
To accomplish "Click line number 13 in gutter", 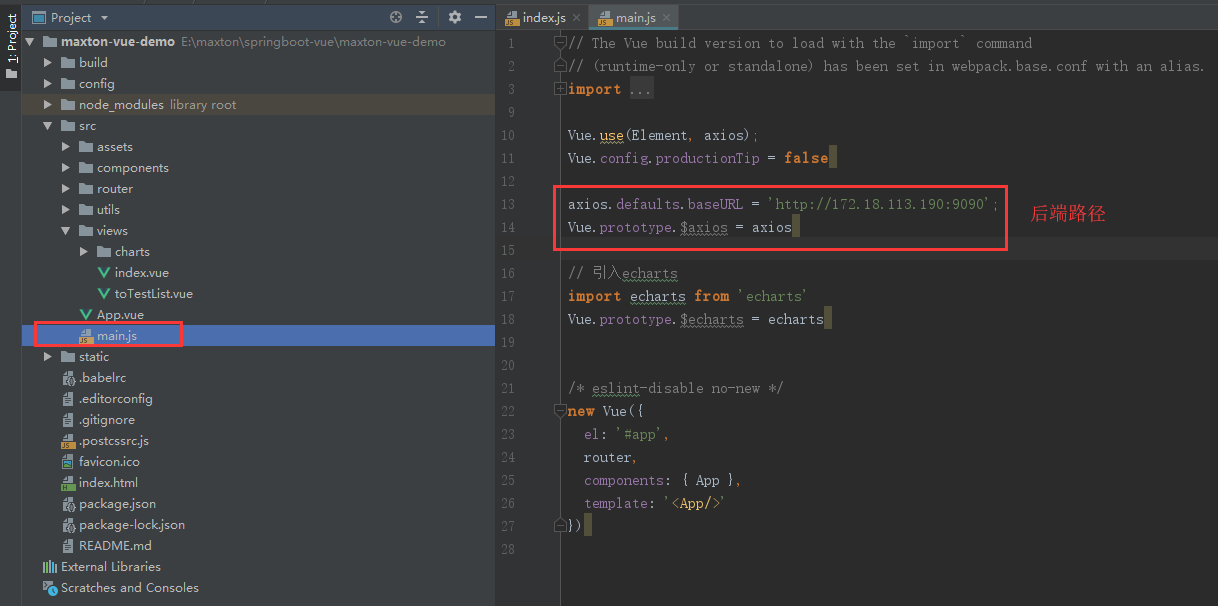I will (x=508, y=204).
